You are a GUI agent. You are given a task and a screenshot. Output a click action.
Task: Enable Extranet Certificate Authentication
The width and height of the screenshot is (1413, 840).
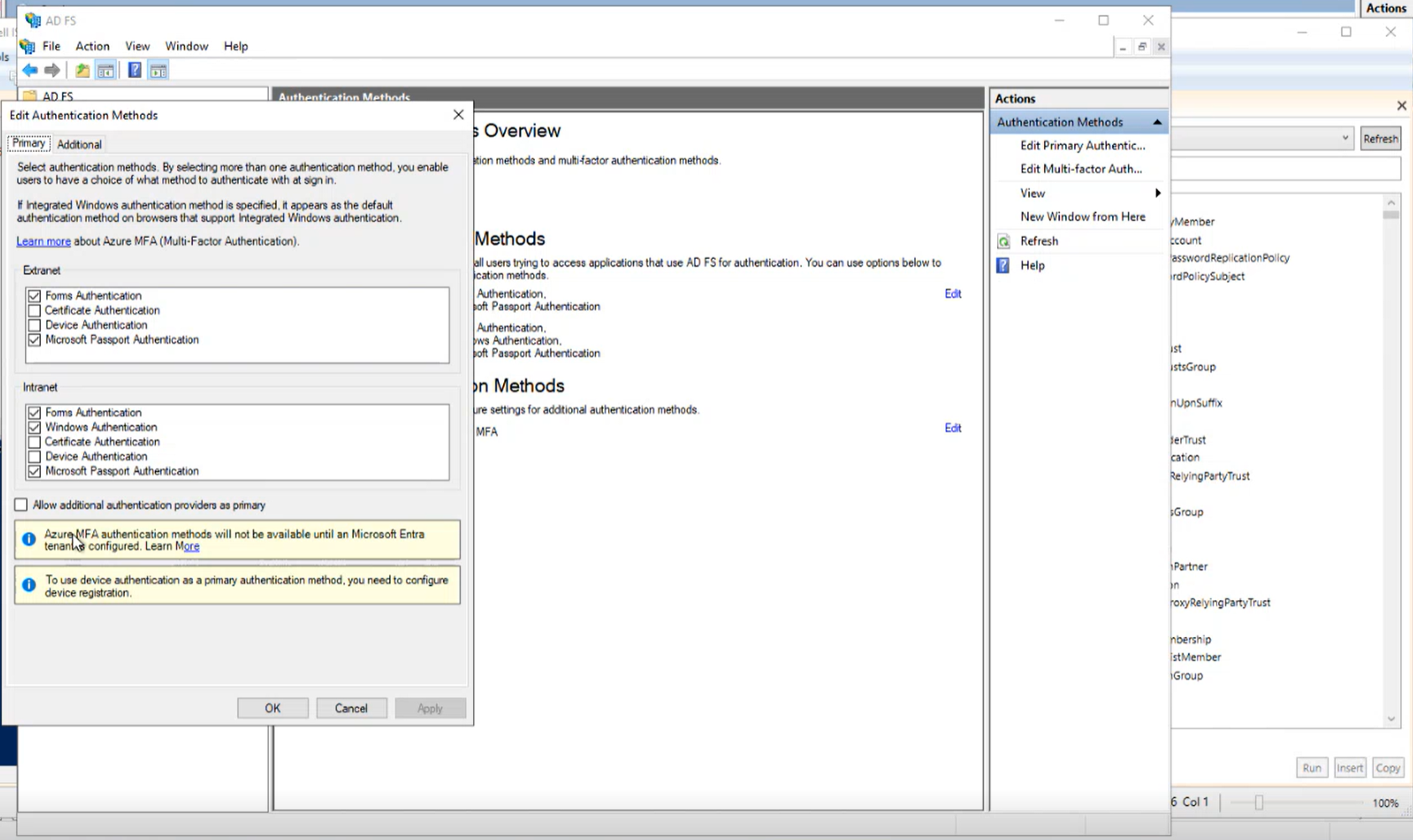(x=34, y=311)
